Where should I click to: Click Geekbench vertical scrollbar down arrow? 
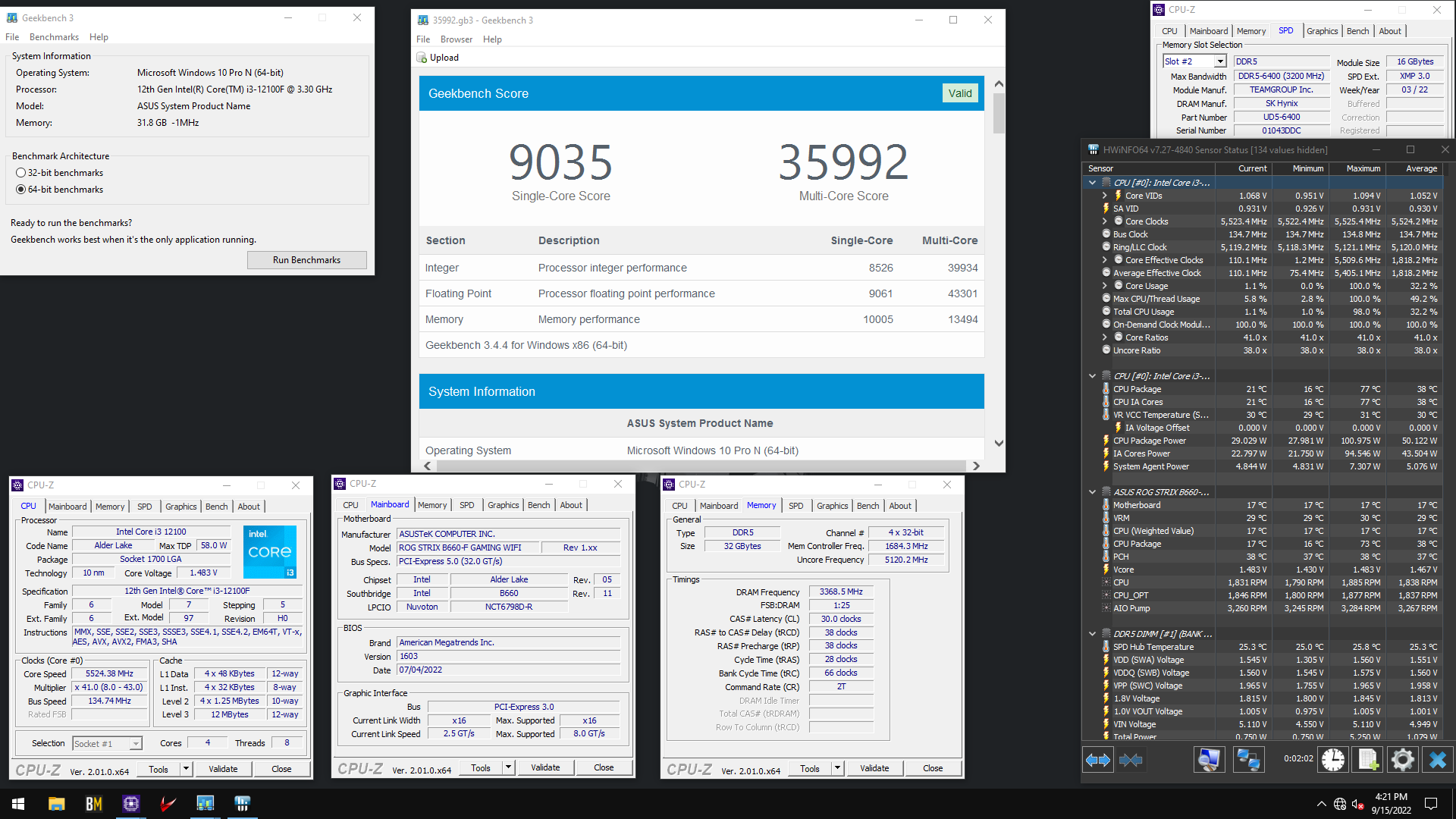pos(999,444)
